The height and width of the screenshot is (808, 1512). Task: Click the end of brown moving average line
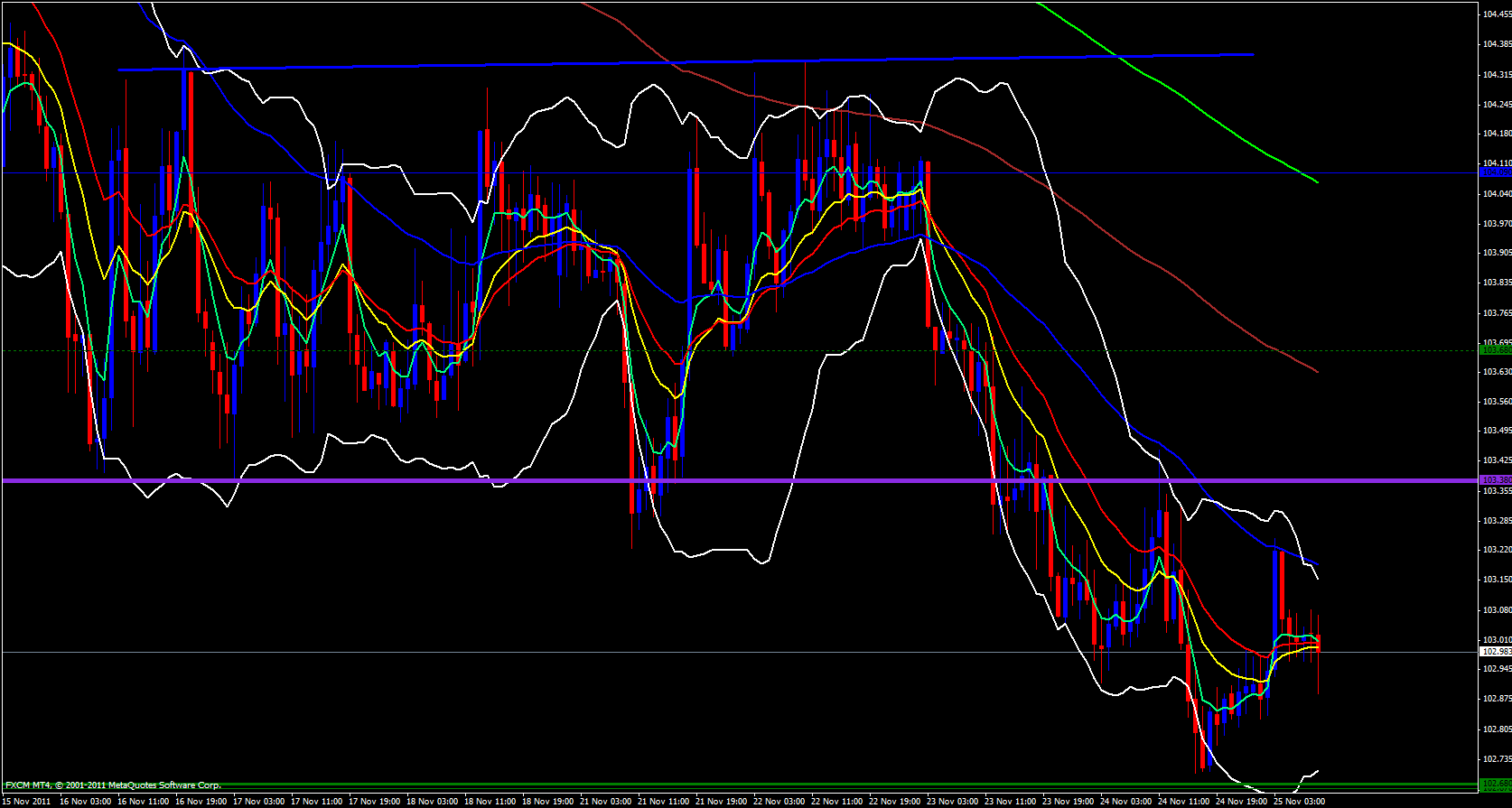pyautogui.click(x=1316, y=371)
